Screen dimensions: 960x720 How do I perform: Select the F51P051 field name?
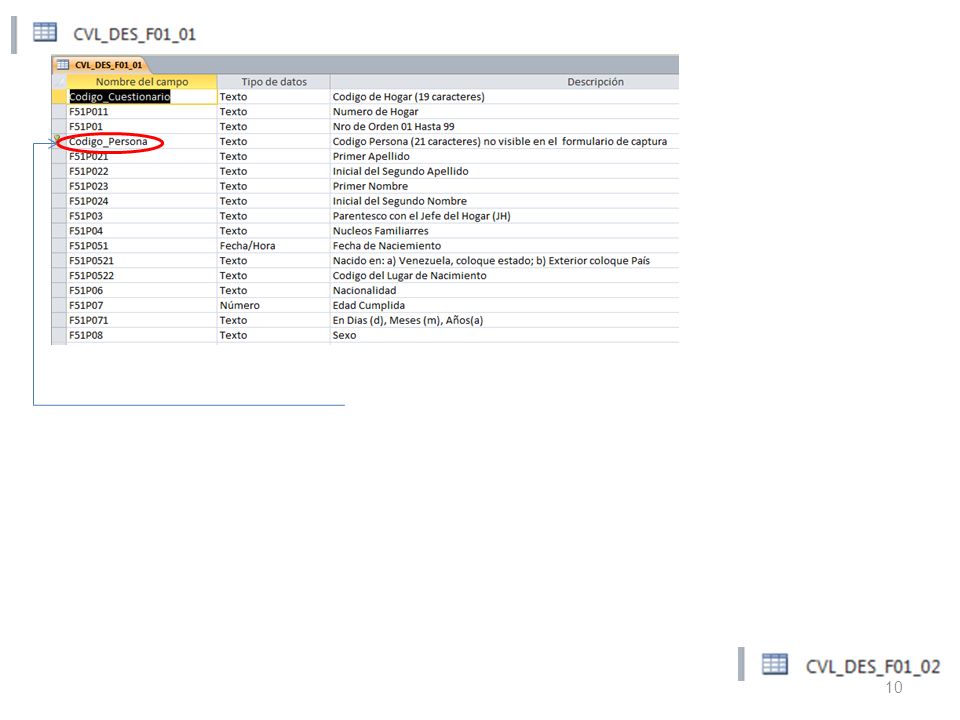89,246
